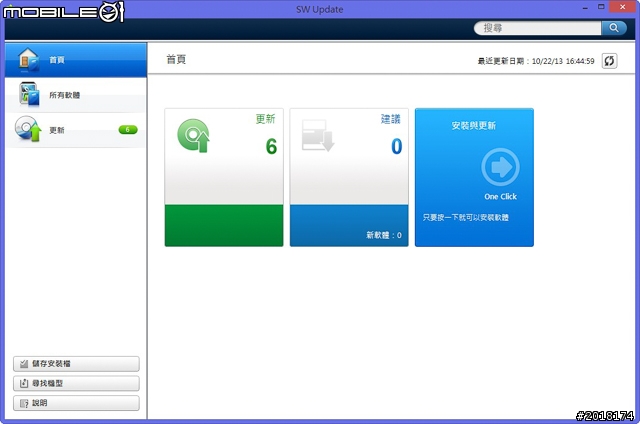Viewport: 640px width, 424px height.
Task: Click the green 6 badge in the sidebar
Action: pos(128,130)
